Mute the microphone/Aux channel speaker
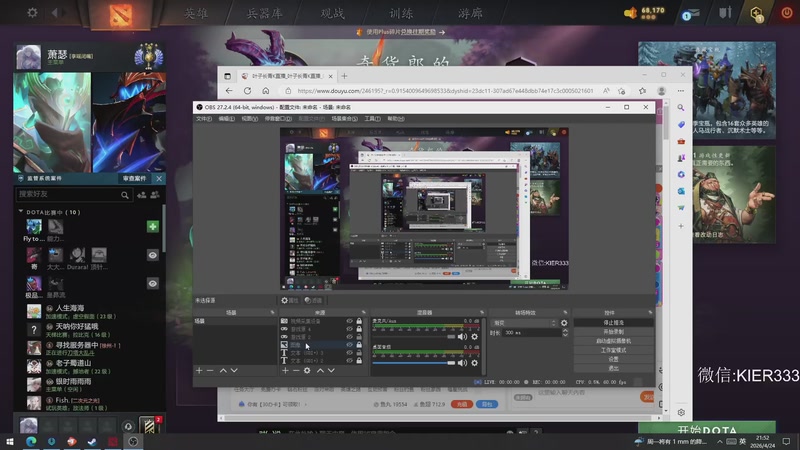The image size is (800, 450). tap(462, 337)
